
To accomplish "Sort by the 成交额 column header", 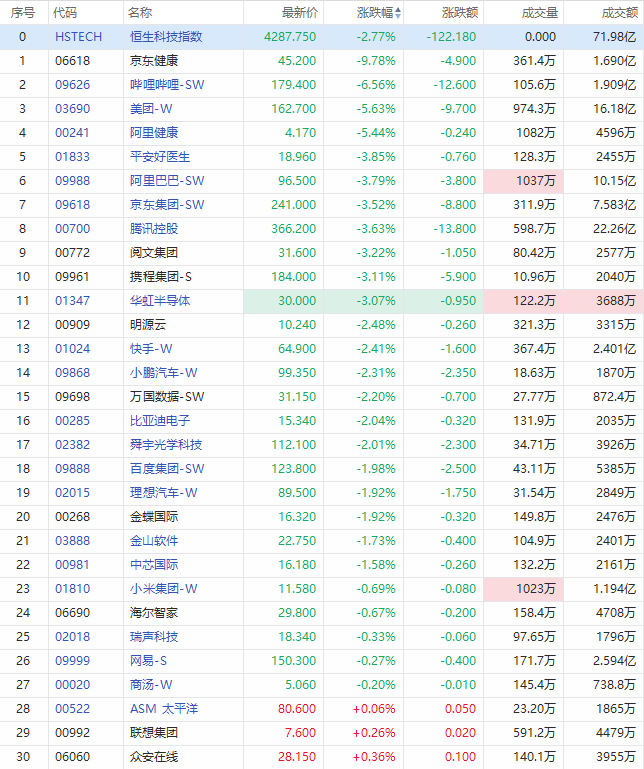I will click(619, 12).
